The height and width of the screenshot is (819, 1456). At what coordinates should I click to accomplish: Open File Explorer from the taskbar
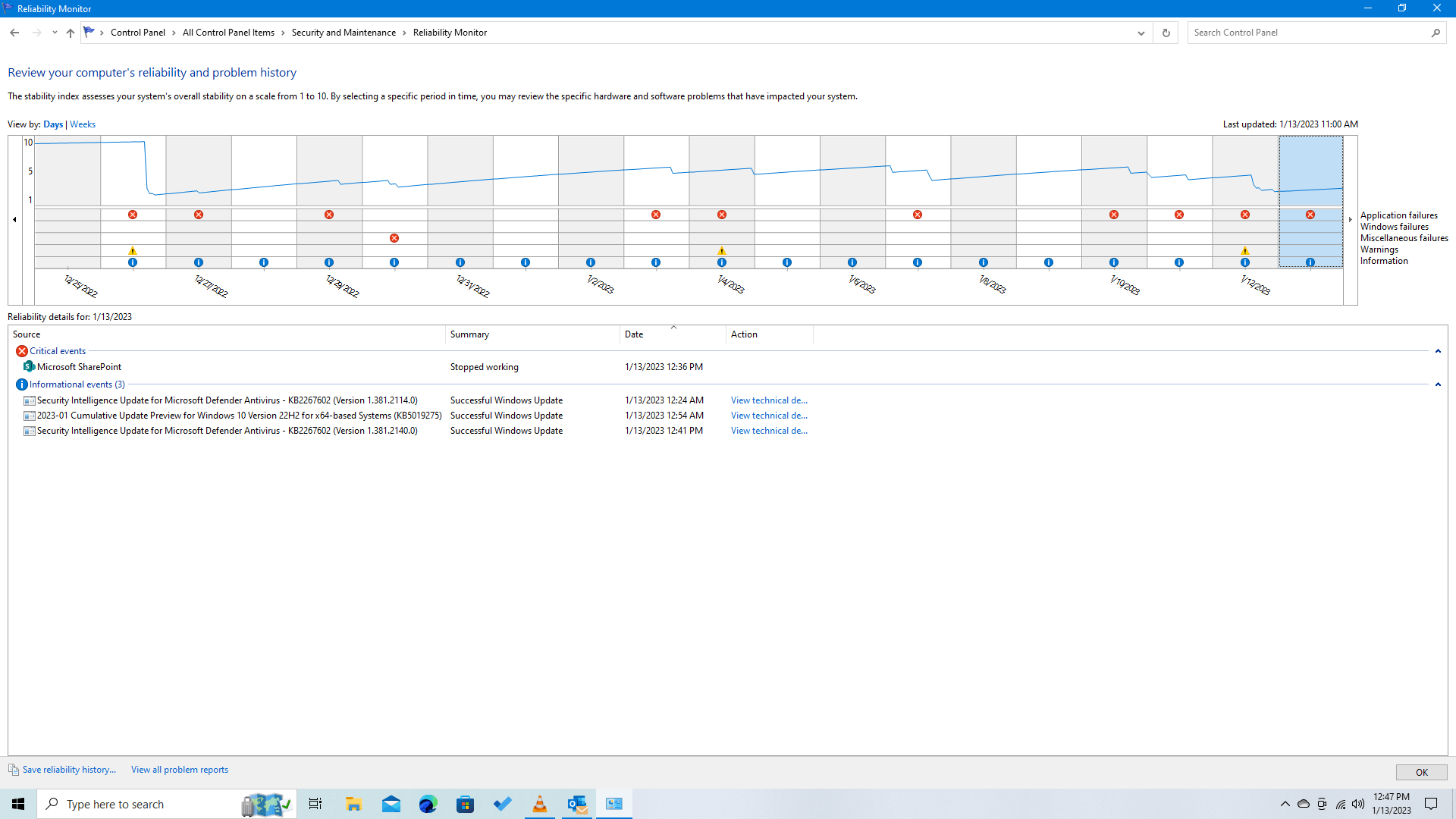tap(353, 804)
